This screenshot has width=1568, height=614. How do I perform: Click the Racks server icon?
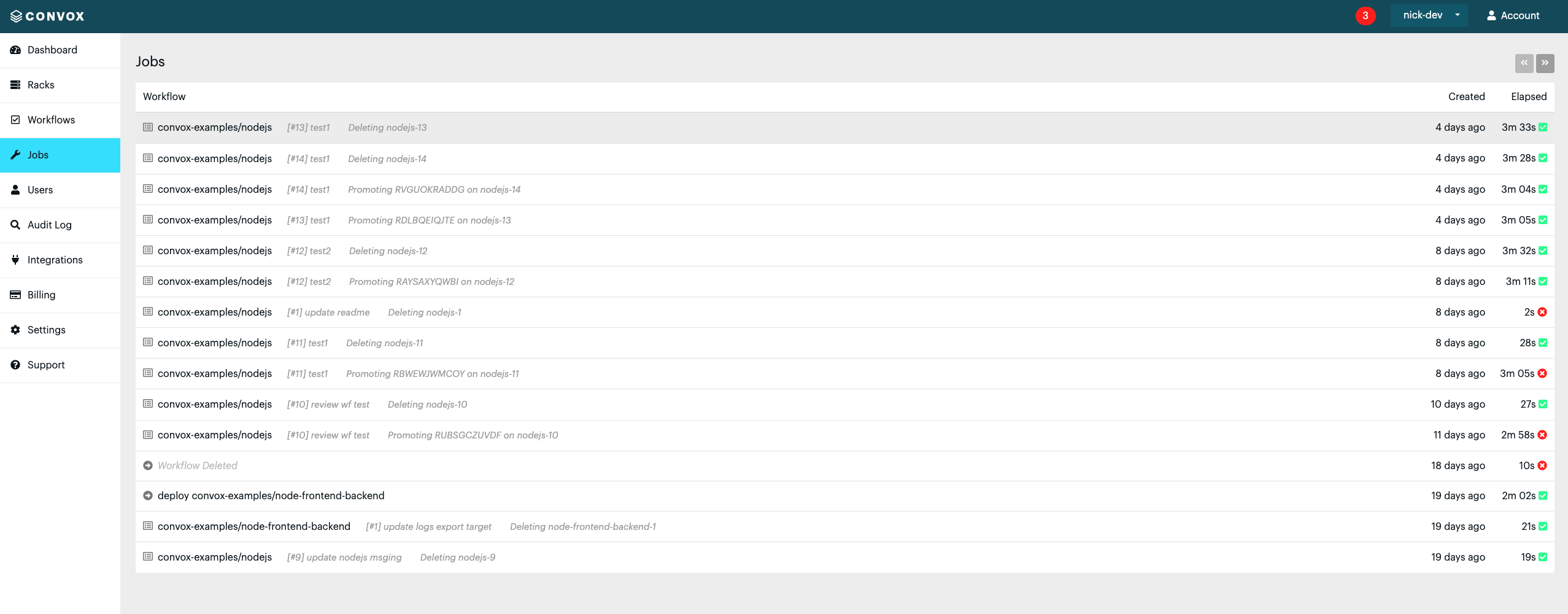(15, 85)
